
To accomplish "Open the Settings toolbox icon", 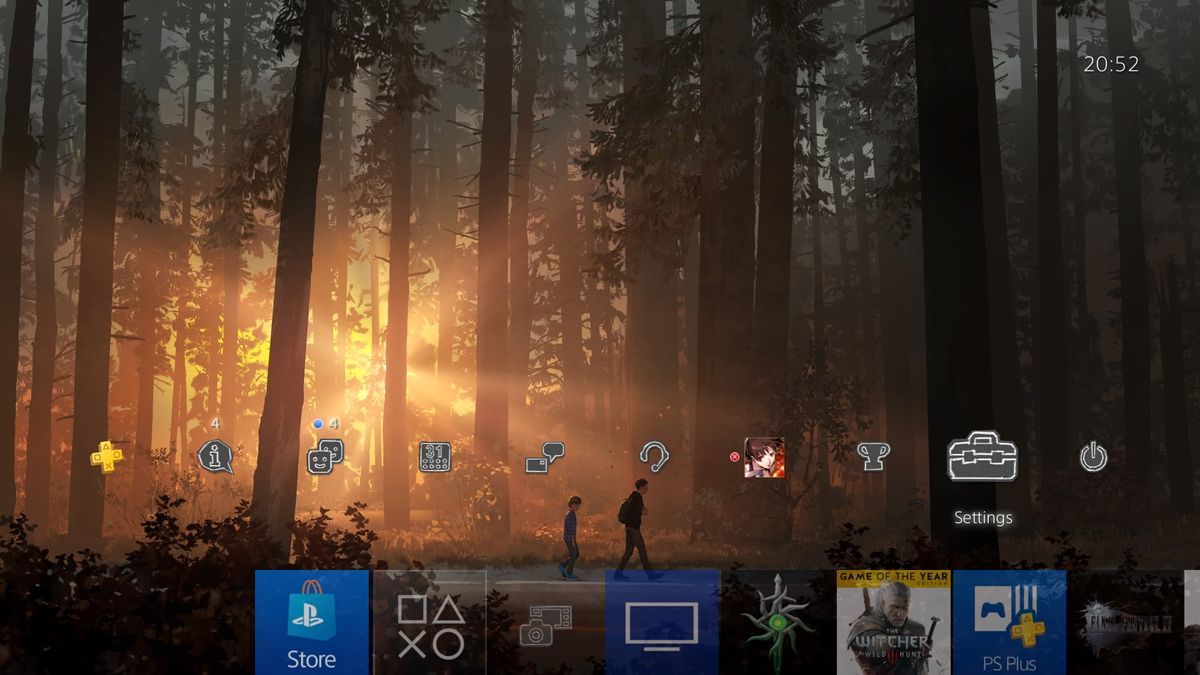I will coord(983,457).
